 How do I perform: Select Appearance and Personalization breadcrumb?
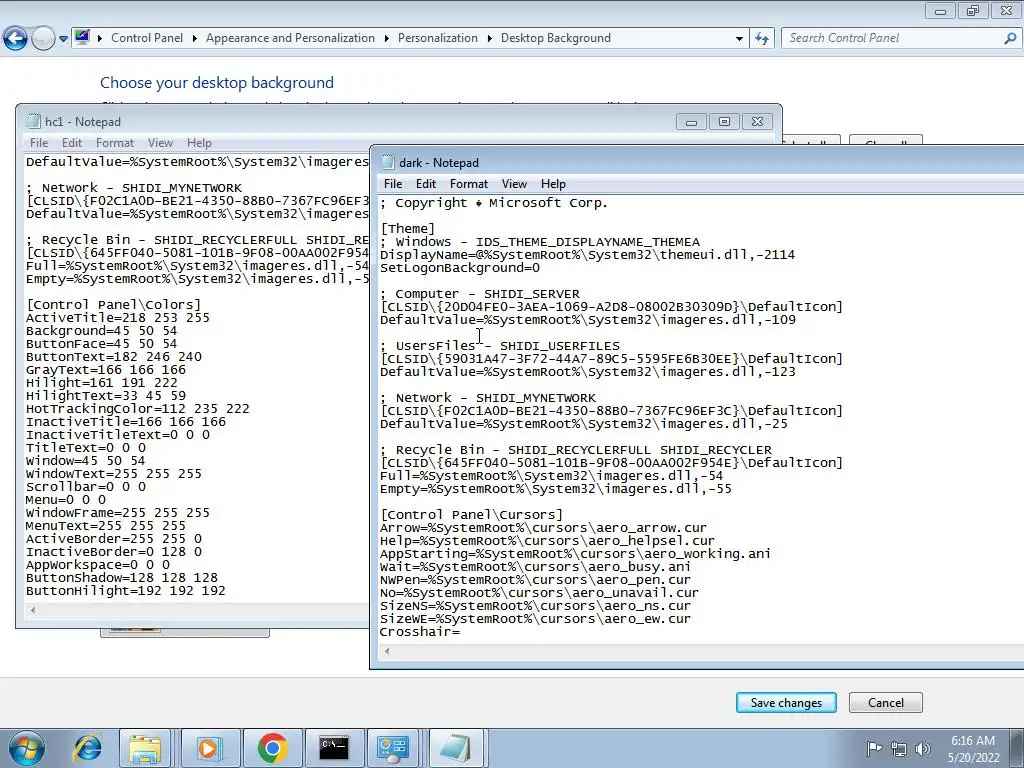(x=290, y=38)
